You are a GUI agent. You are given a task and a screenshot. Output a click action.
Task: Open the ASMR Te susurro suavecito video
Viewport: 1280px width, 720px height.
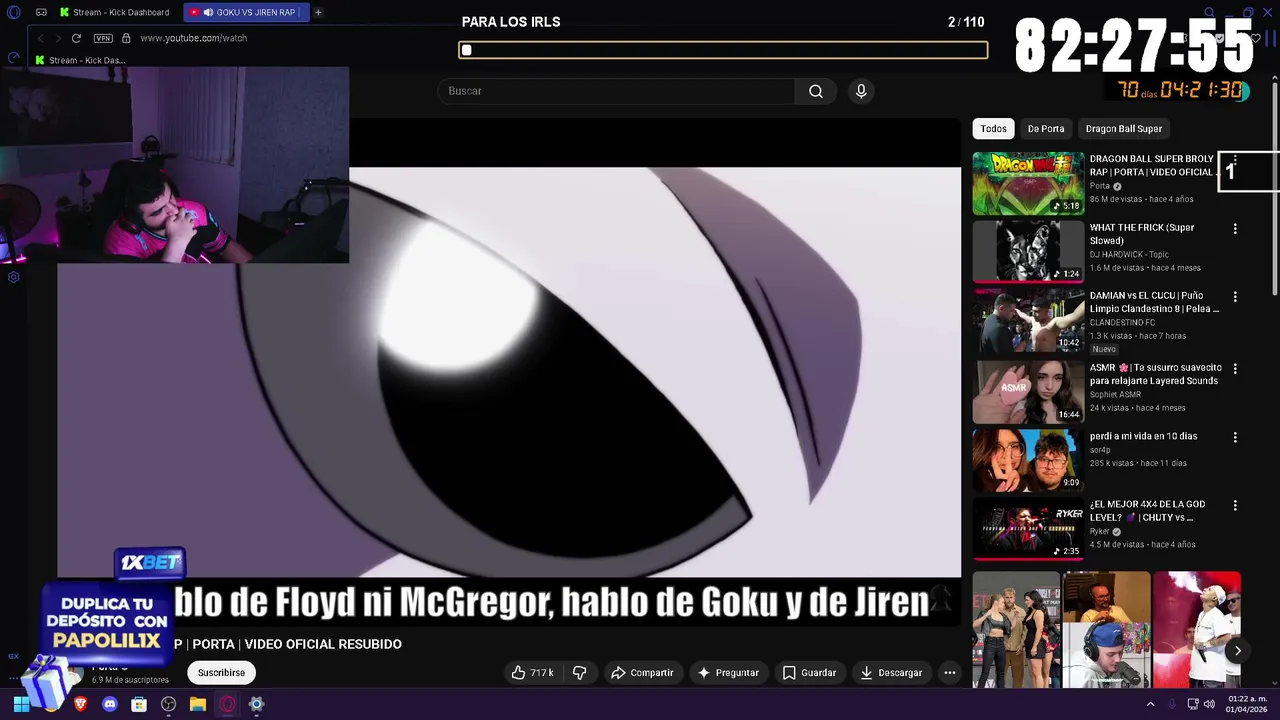tap(1154, 374)
